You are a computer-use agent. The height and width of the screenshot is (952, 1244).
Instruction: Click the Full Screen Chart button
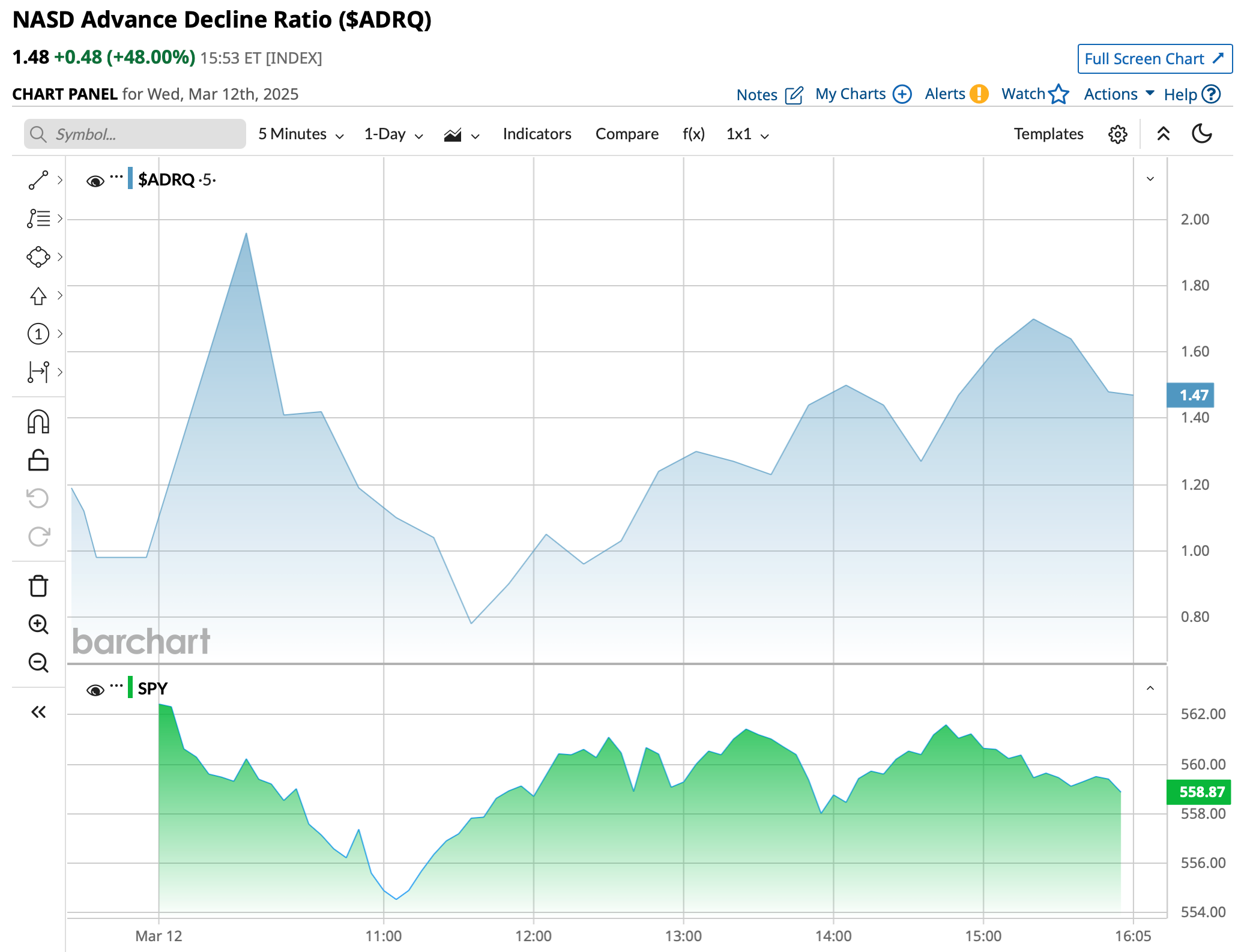(1154, 59)
